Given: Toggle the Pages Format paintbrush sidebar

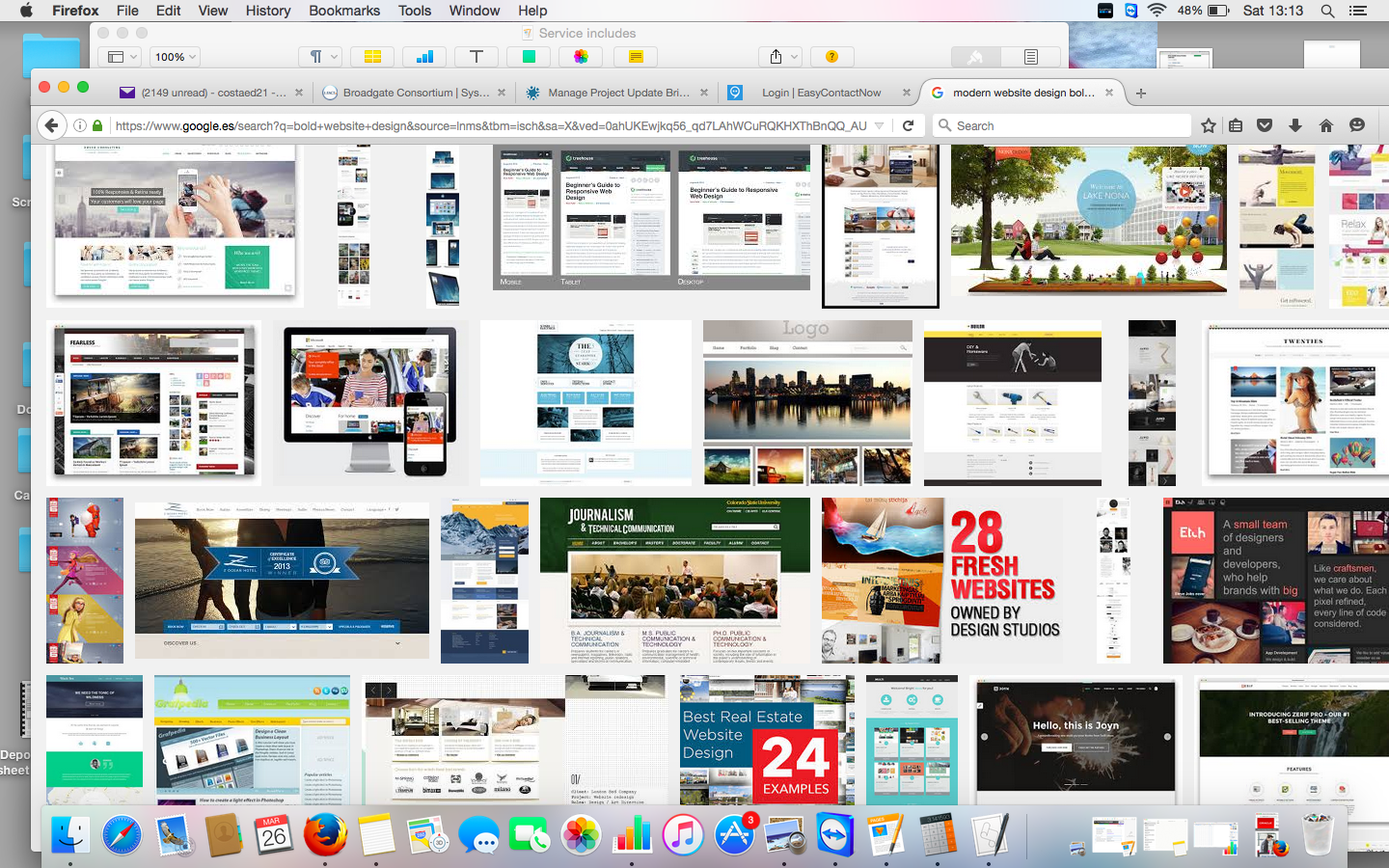Looking at the screenshot, I should point(976,57).
